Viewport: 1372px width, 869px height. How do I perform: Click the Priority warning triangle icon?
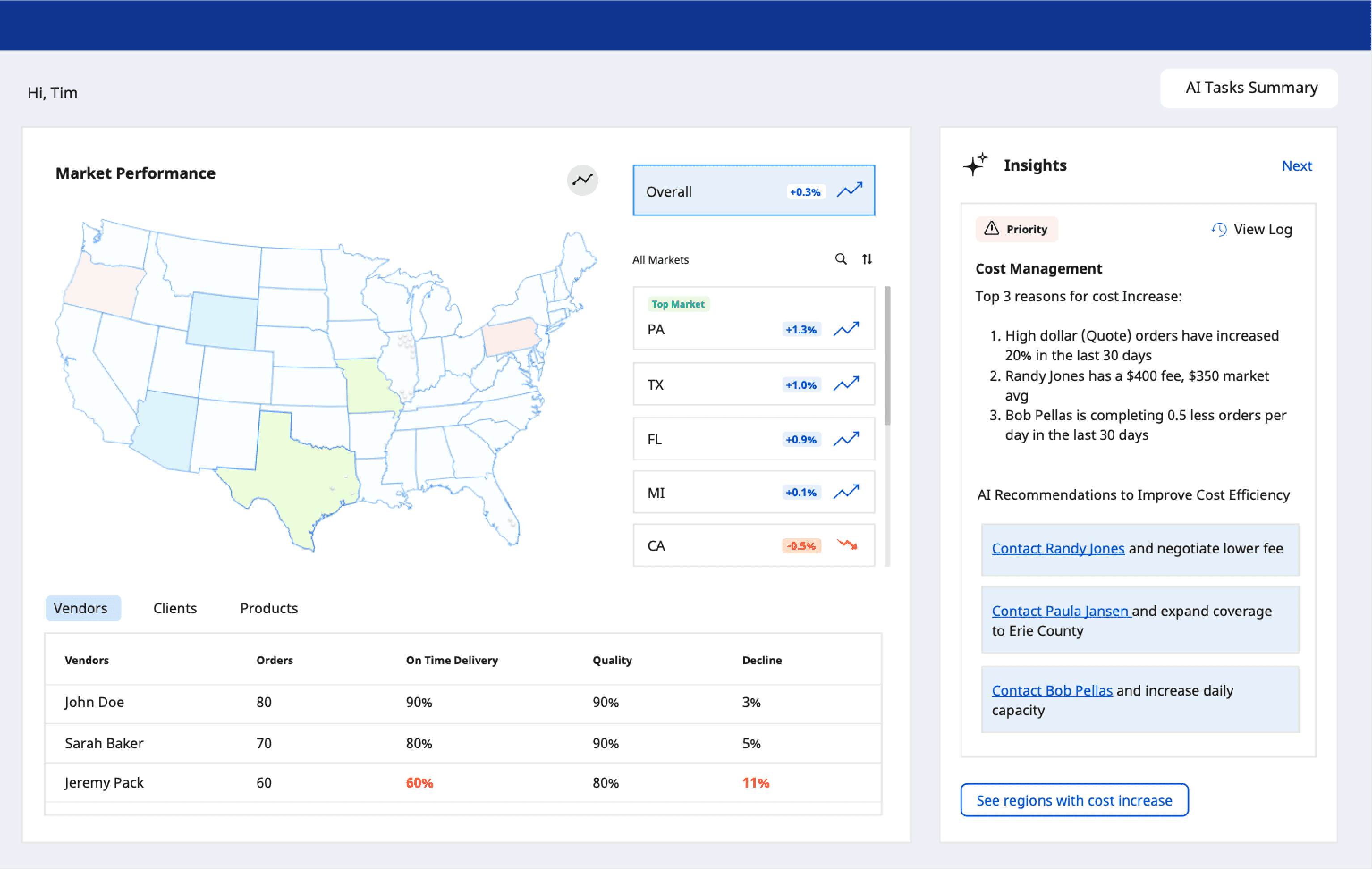coord(991,229)
